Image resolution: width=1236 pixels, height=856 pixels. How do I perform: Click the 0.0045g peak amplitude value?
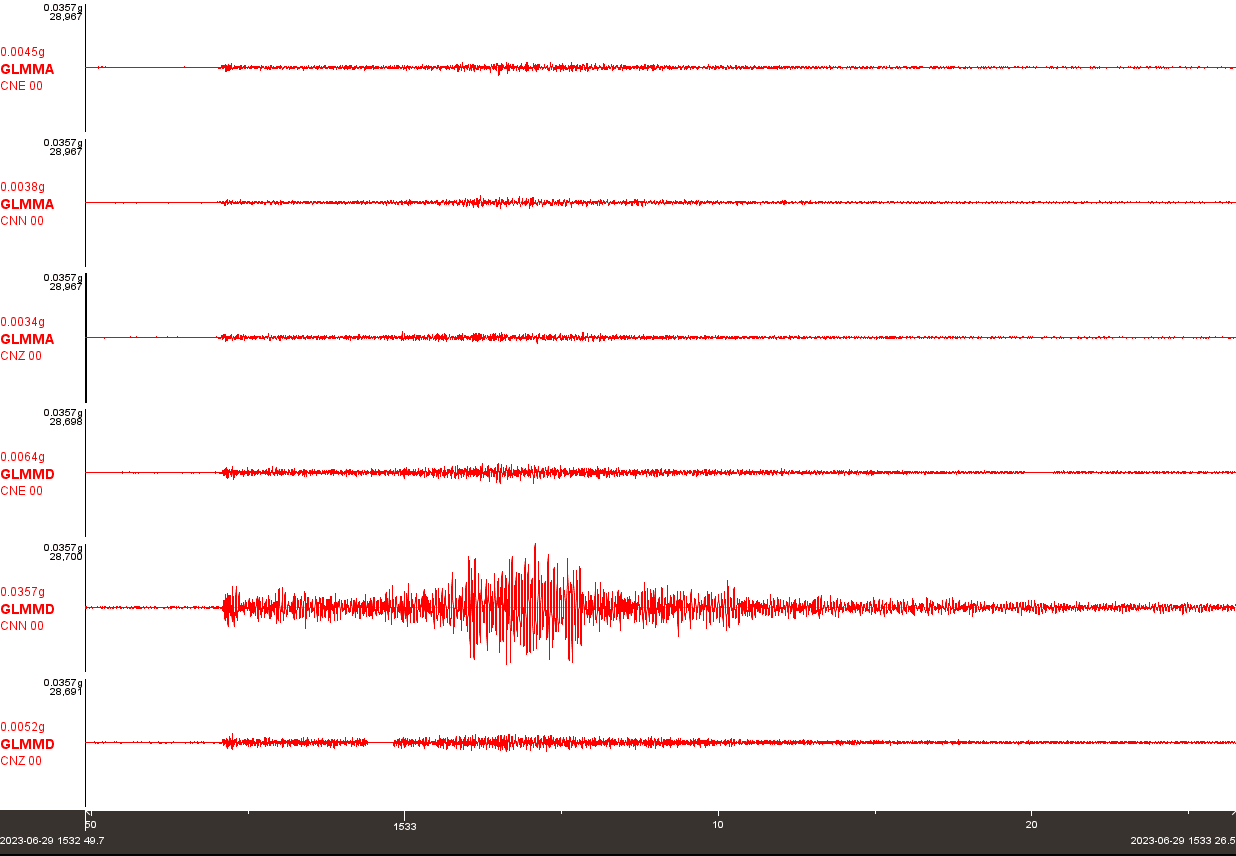pos(22,52)
